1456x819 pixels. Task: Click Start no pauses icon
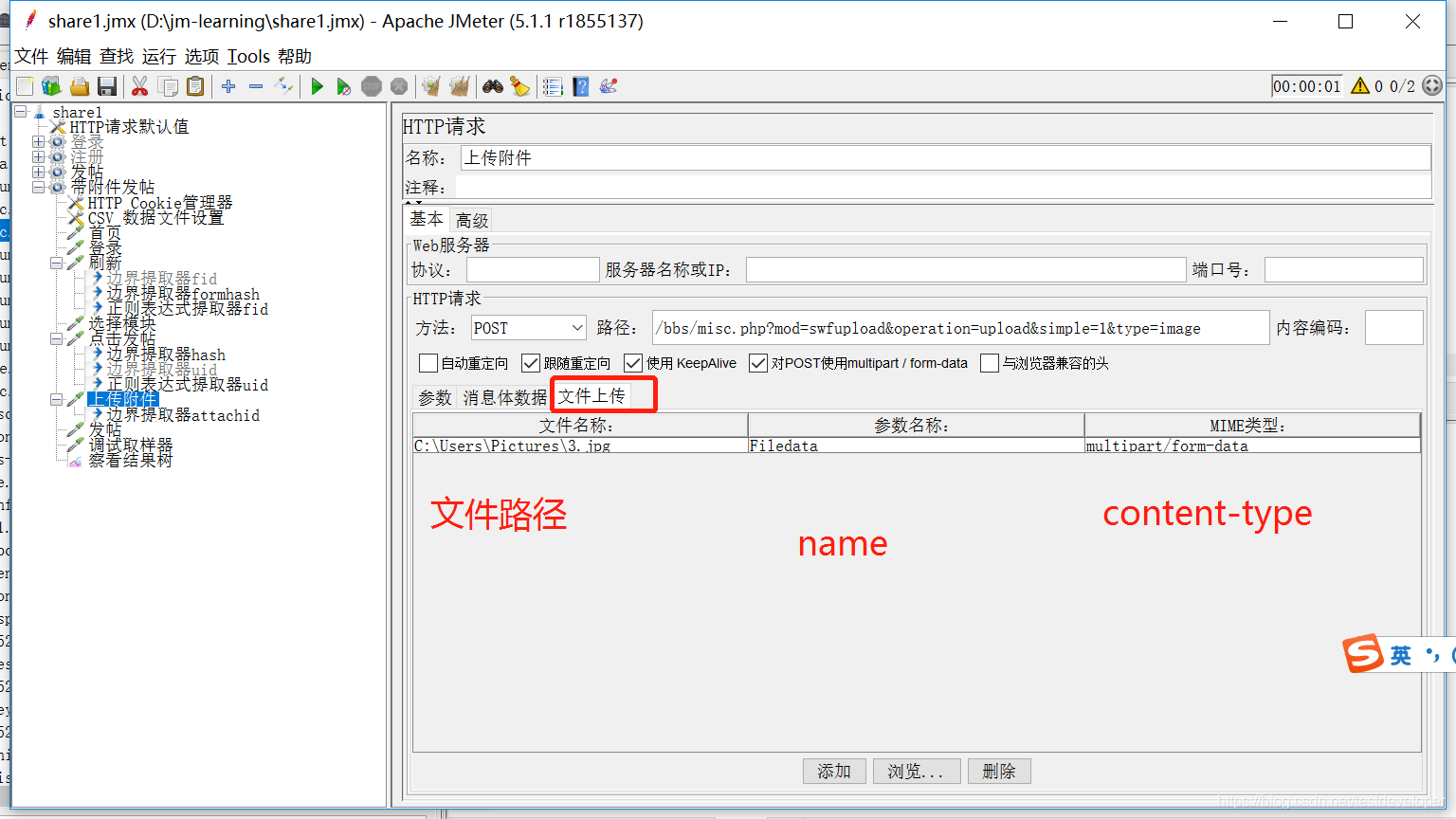(343, 86)
